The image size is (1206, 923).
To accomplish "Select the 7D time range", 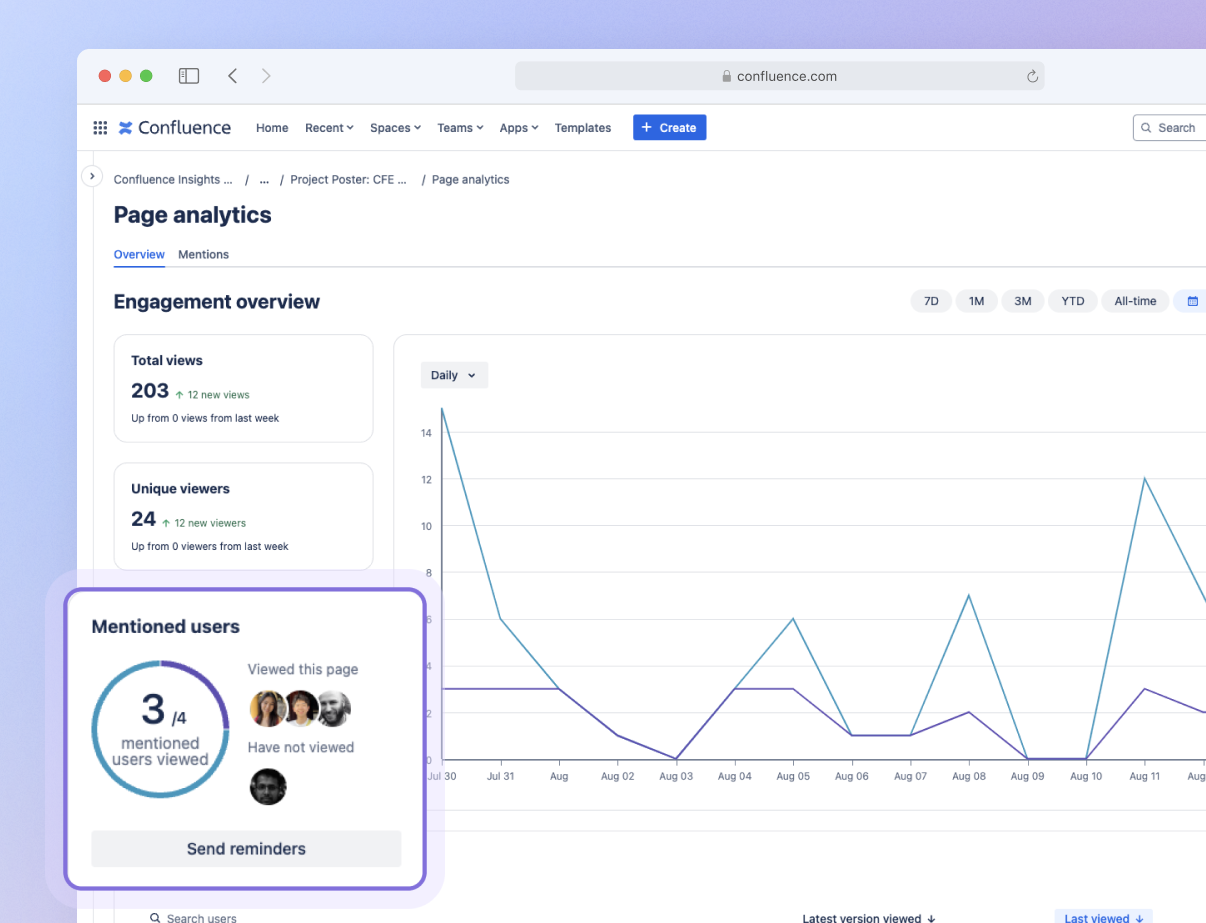I will coord(931,300).
